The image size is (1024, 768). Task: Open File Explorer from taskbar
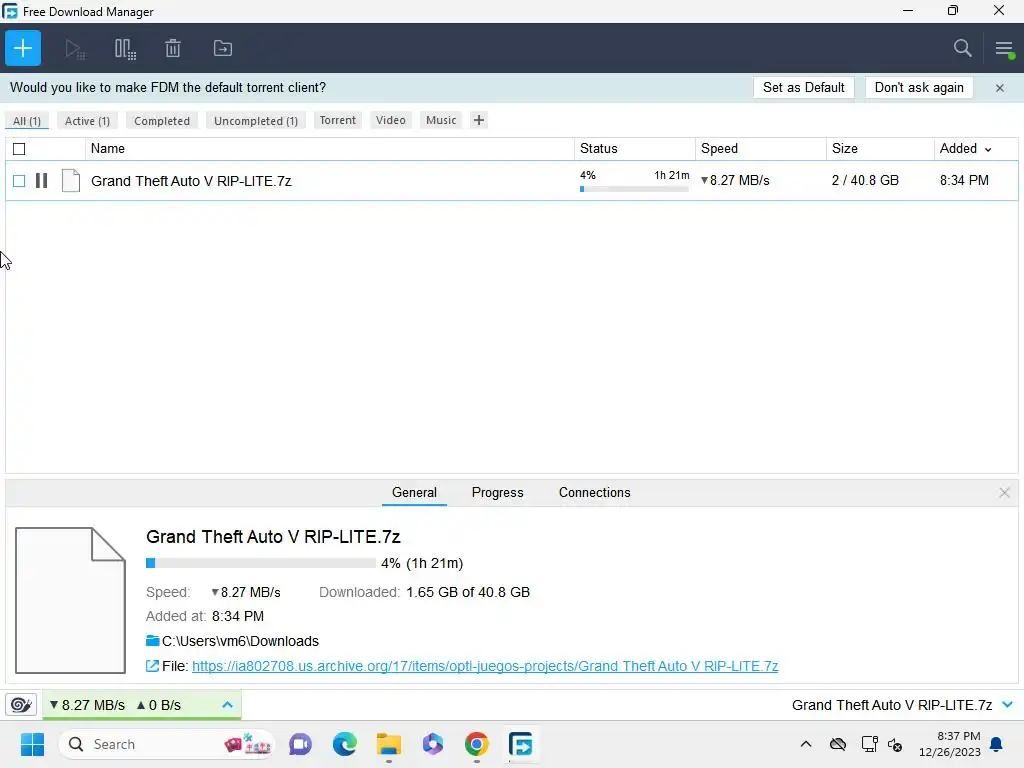pyautogui.click(x=389, y=744)
